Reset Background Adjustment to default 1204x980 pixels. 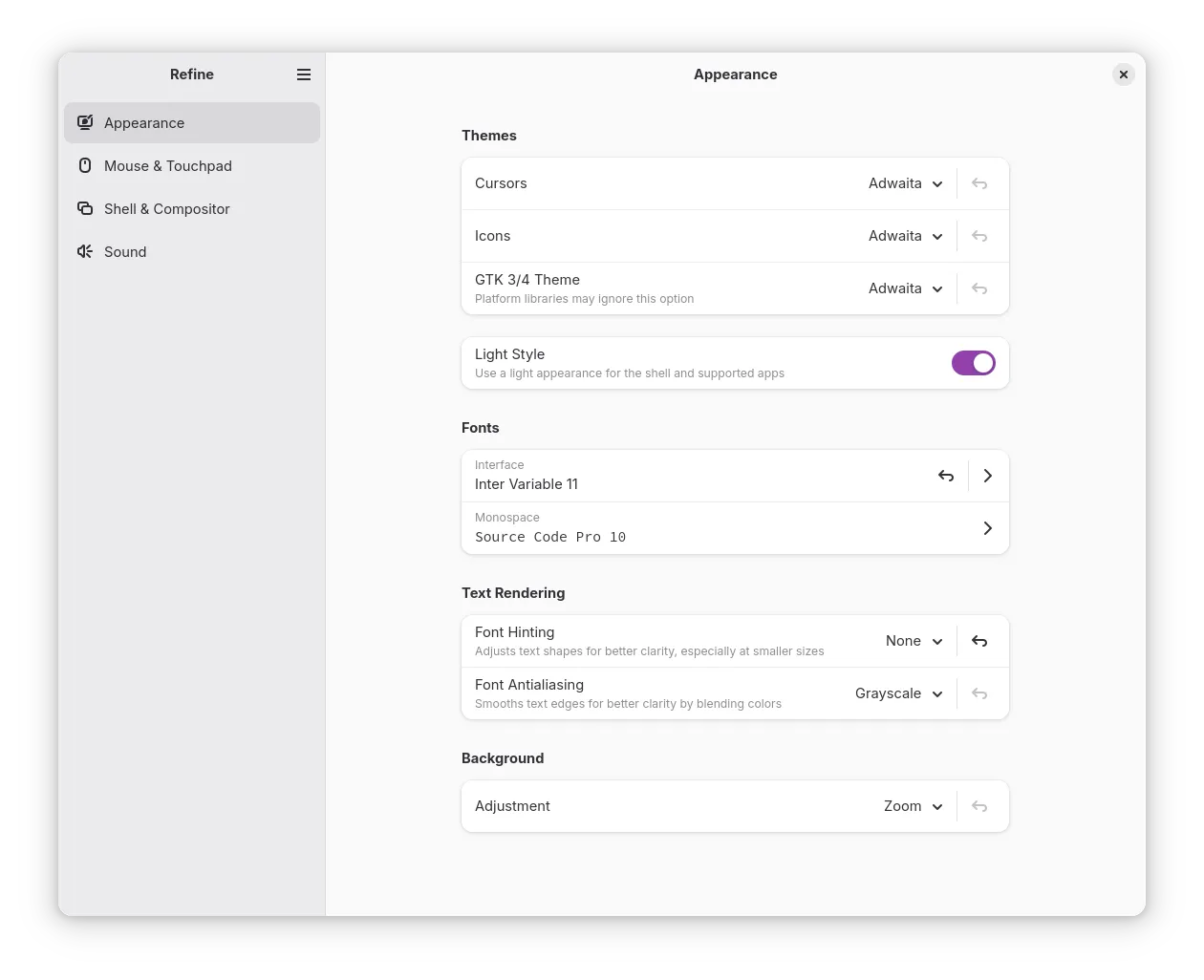point(979,806)
